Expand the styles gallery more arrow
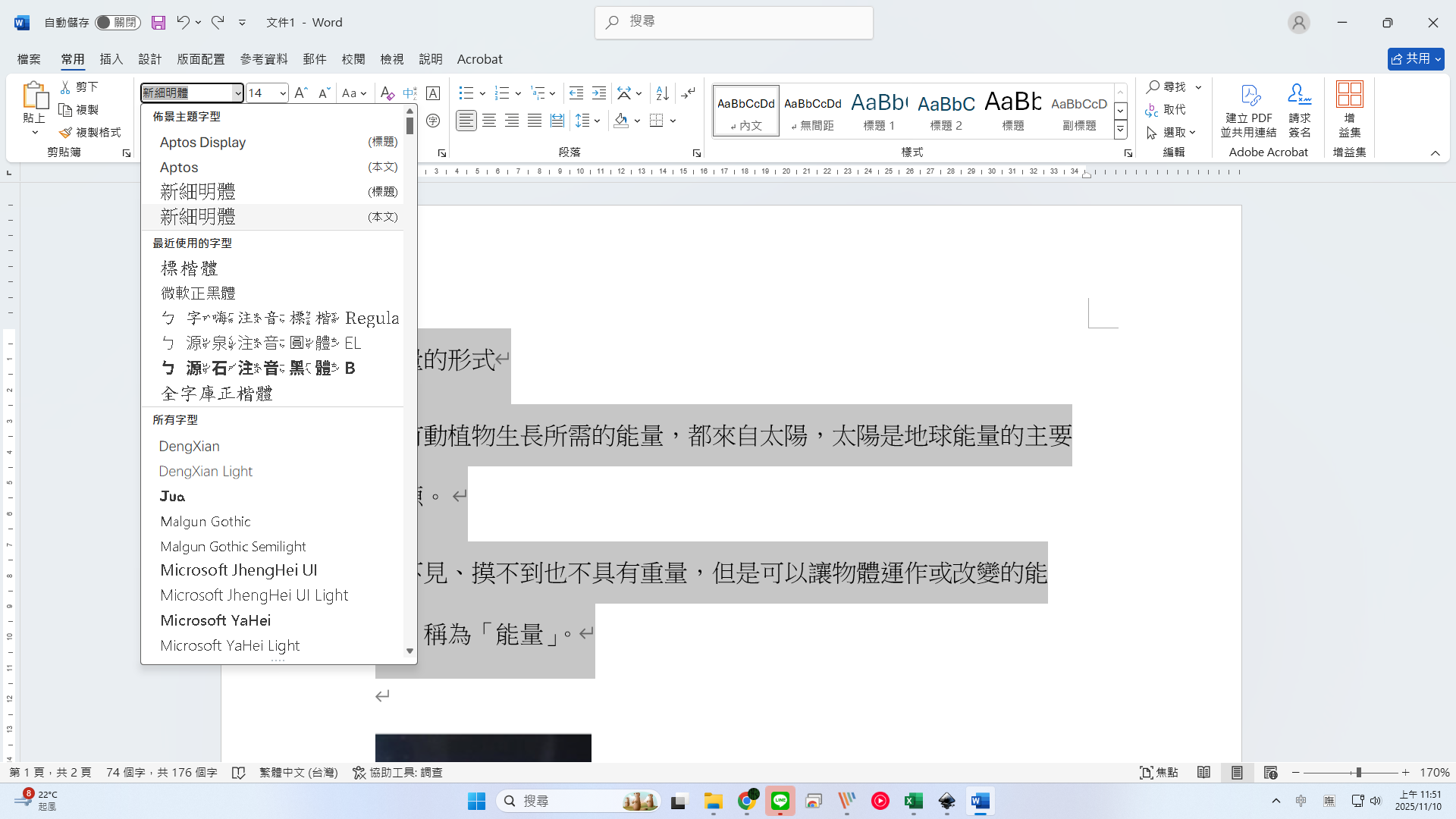Image resolution: width=1456 pixels, height=819 pixels. (x=1120, y=130)
